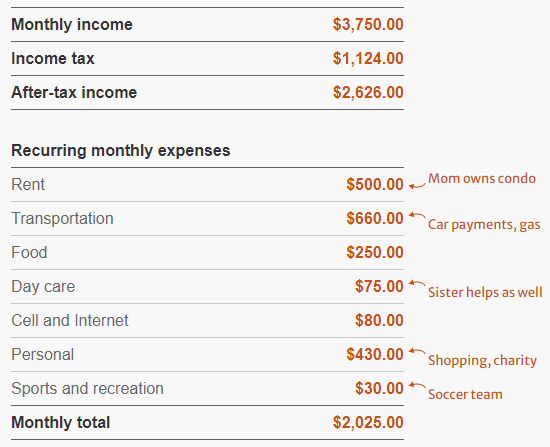Screen dimensions: 550x447
Task: Select the Transportation row label
Action: coord(62,218)
